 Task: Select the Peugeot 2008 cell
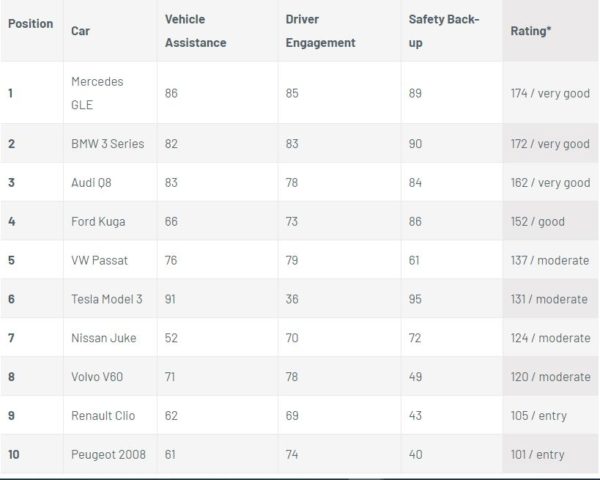coord(108,454)
